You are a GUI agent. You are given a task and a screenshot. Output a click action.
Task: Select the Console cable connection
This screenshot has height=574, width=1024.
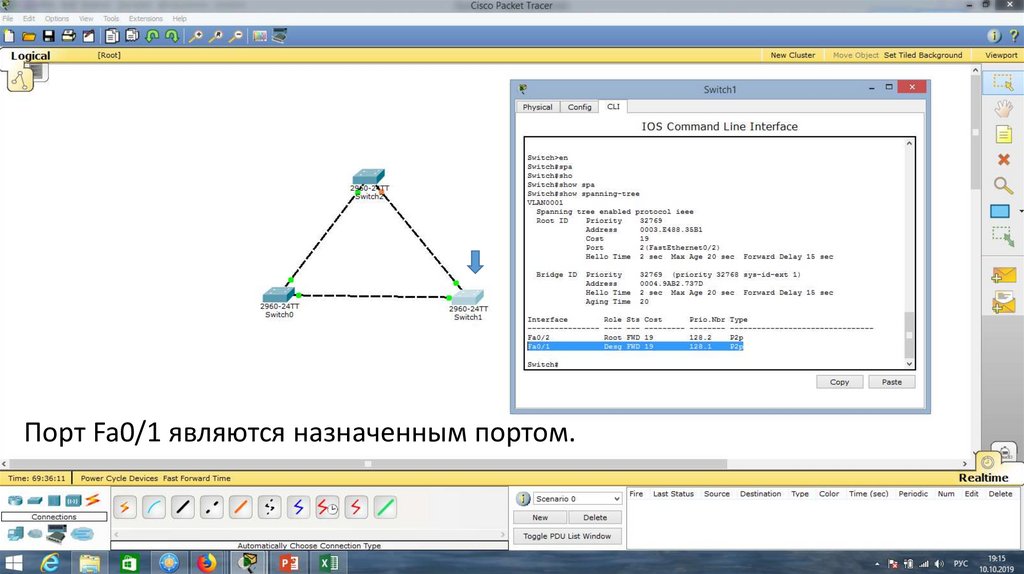pyautogui.click(x=153, y=507)
